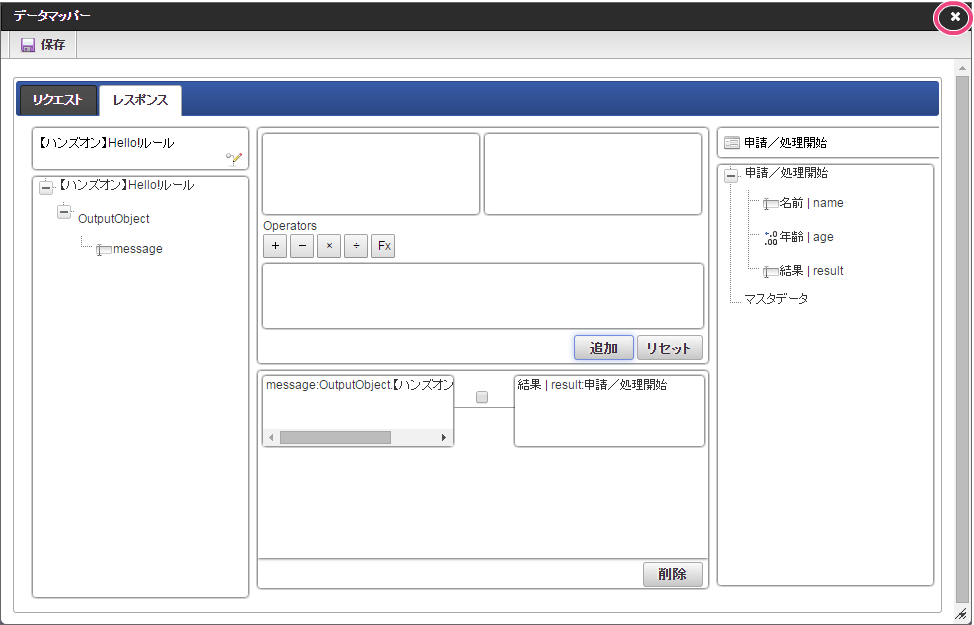
Task: Click the text field icon beside 名前 | name
Action: tap(771, 204)
